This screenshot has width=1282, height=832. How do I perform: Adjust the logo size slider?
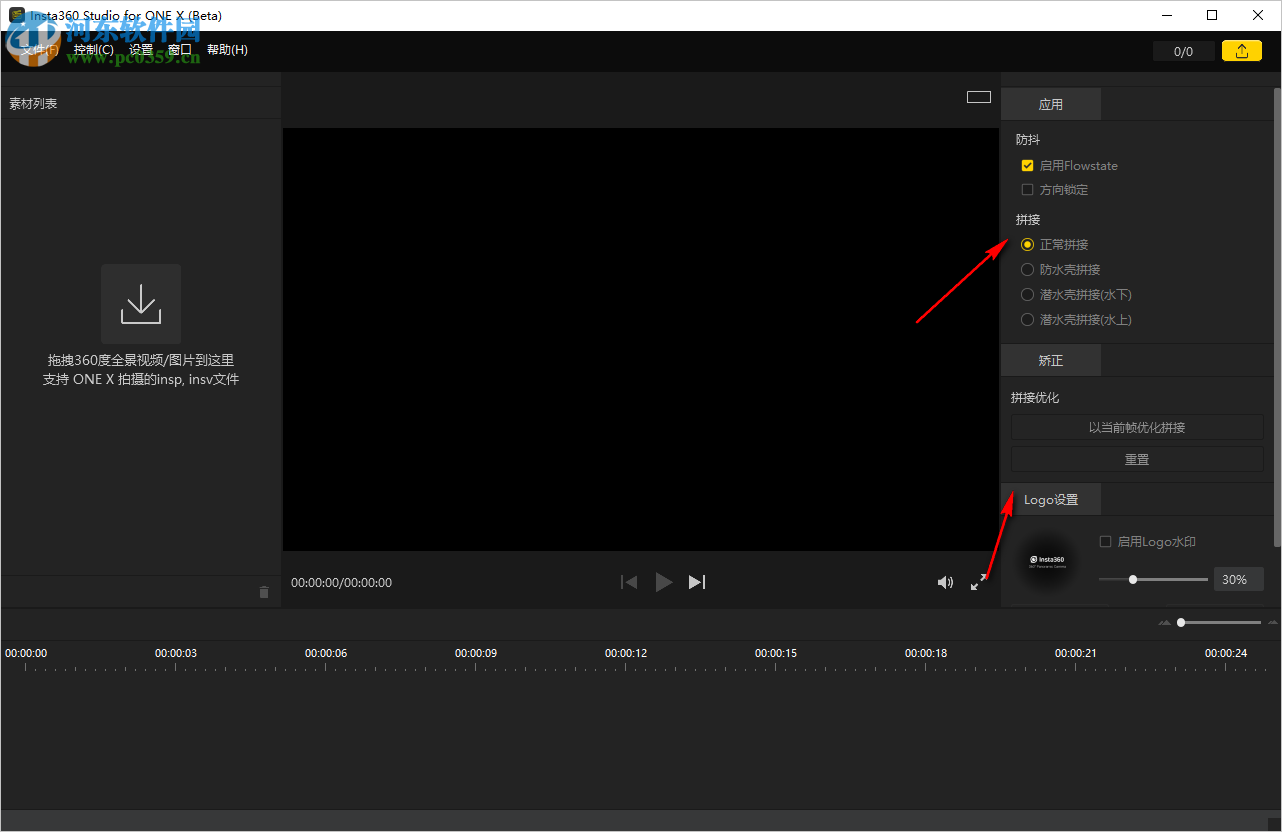1153,579
